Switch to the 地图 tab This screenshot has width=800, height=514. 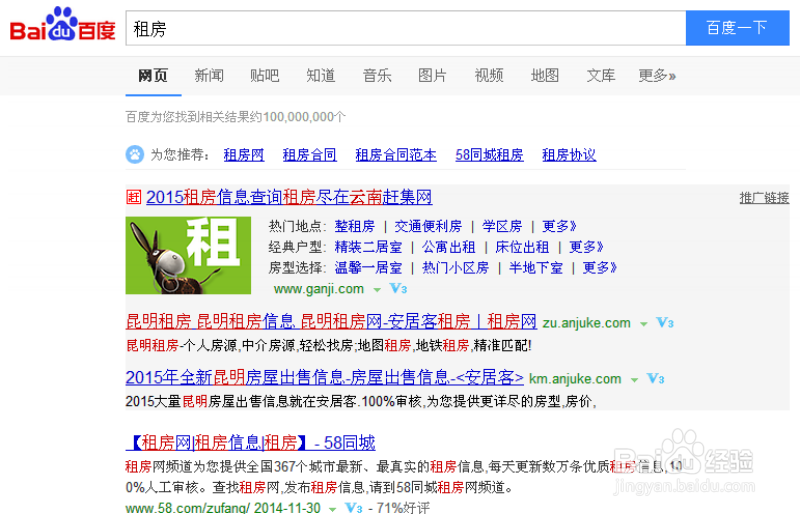pos(545,76)
